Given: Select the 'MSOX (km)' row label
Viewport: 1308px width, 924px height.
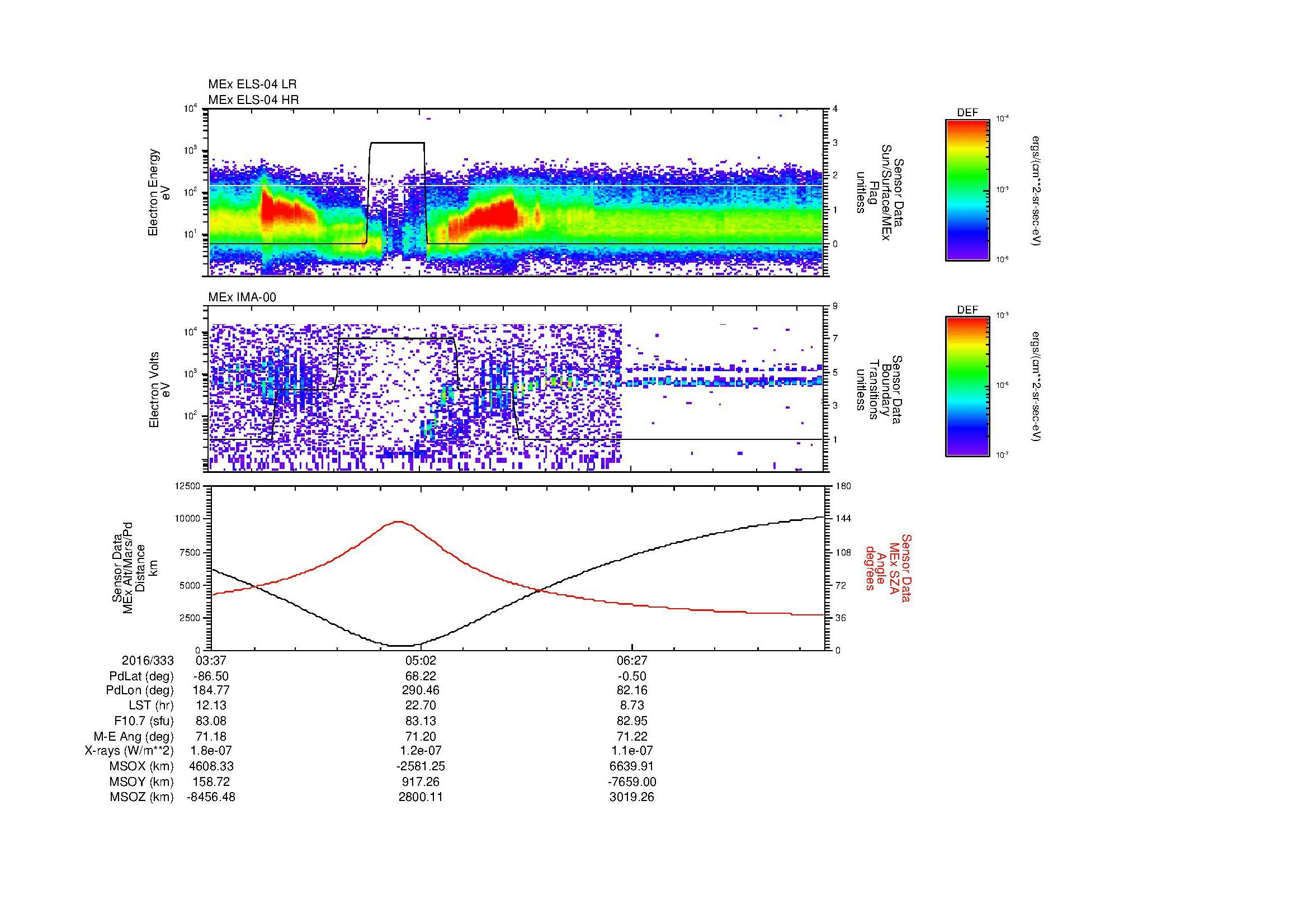Looking at the screenshot, I should (x=141, y=766).
